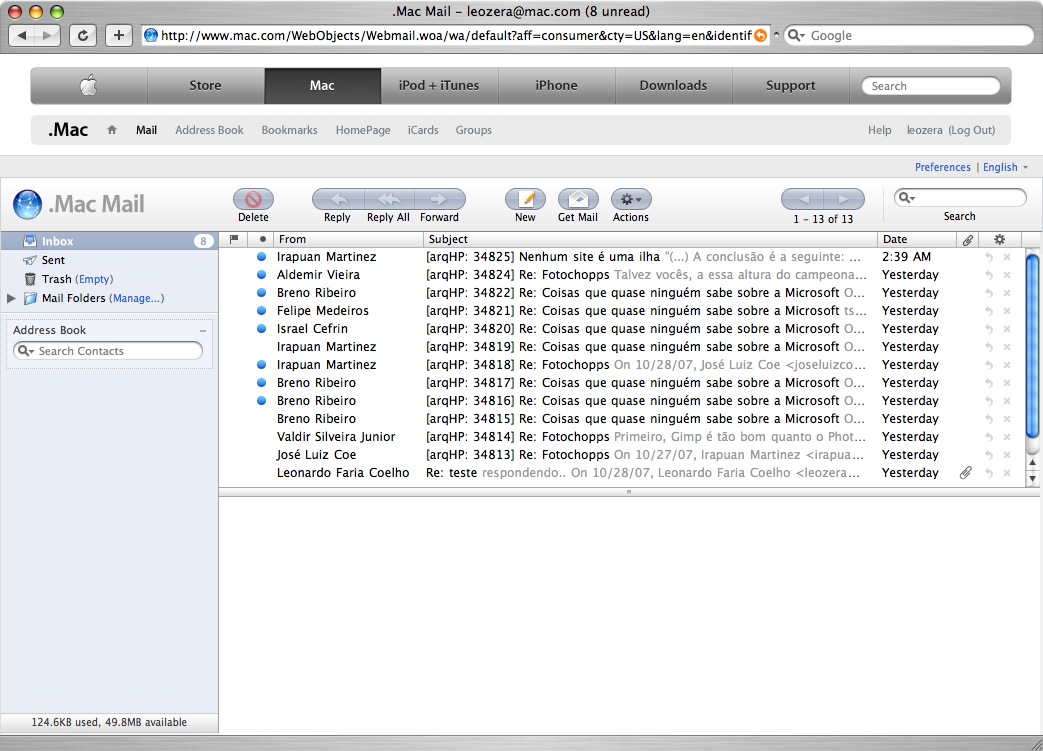Expand the Mail Folders tree

[x=11, y=298]
